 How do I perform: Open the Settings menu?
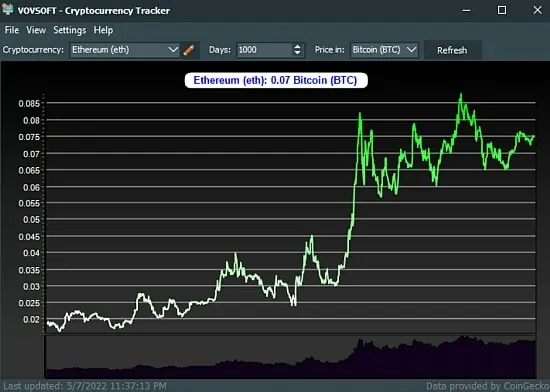click(69, 30)
